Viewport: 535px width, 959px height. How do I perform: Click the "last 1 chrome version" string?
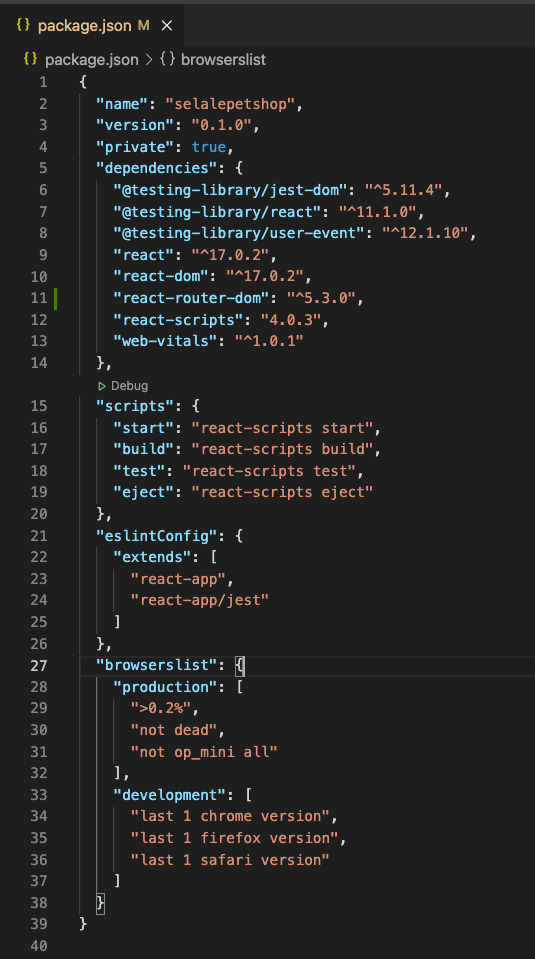[x=230, y=816]
